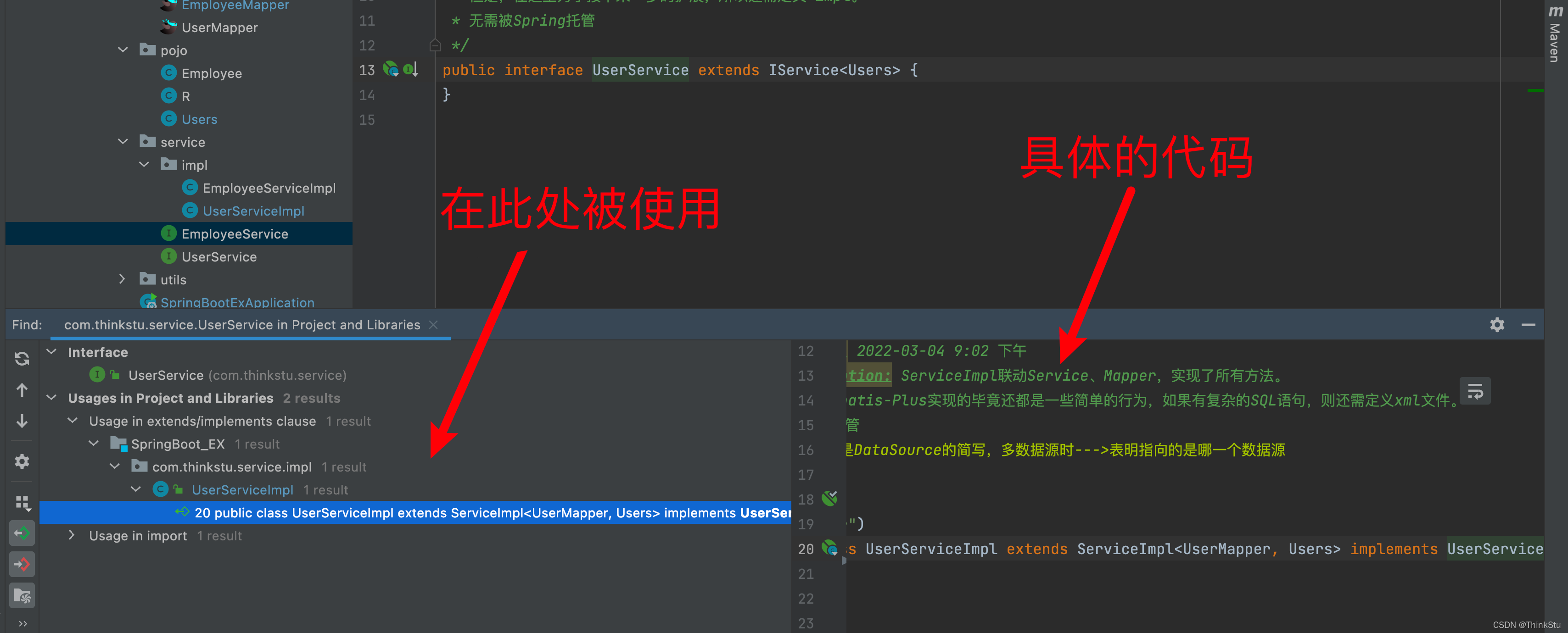Image resolution: width=1568 pixels, height=633 pixels.
Task: Toggle the folder preview usages button
Action: (22, 596)
